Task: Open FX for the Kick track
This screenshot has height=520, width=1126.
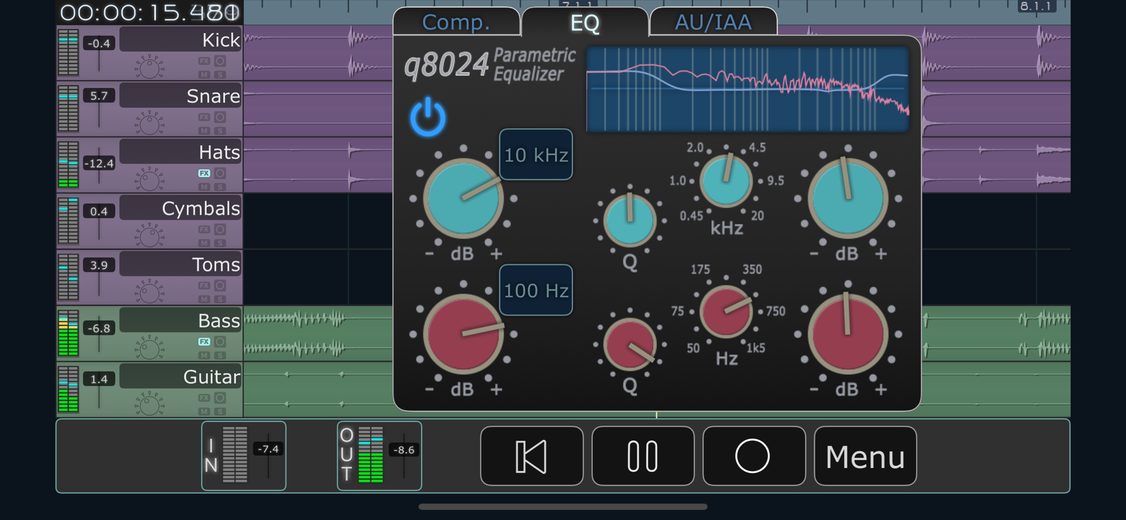Action: (204, 61)
